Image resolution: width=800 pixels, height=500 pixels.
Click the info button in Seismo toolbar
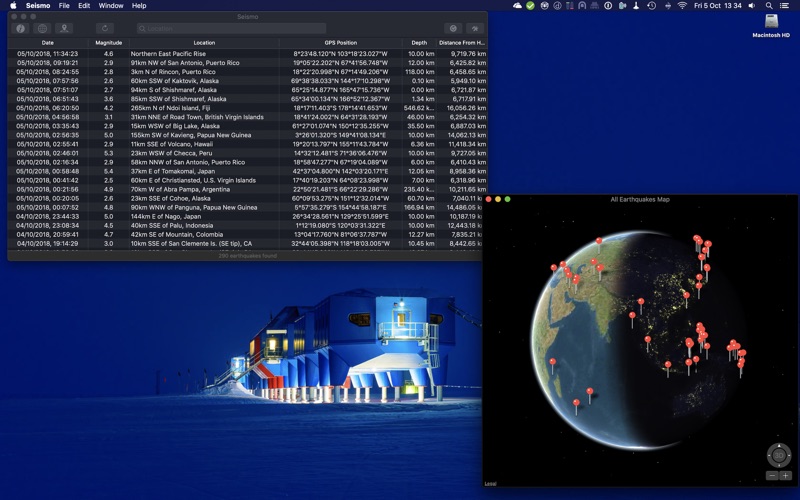tap(20, 29)
